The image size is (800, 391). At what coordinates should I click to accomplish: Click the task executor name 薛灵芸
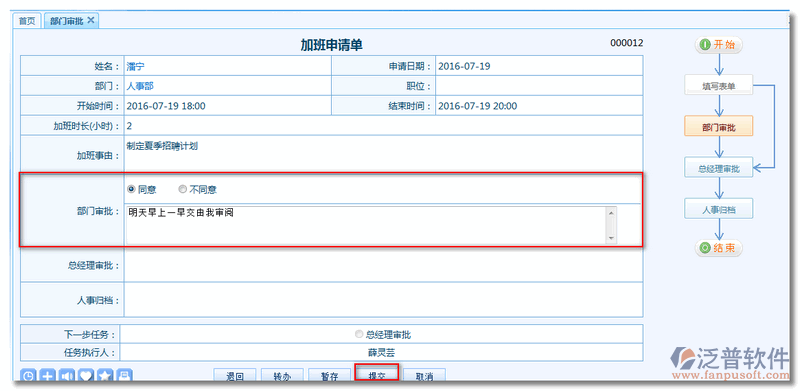click(x=382, y=353)
